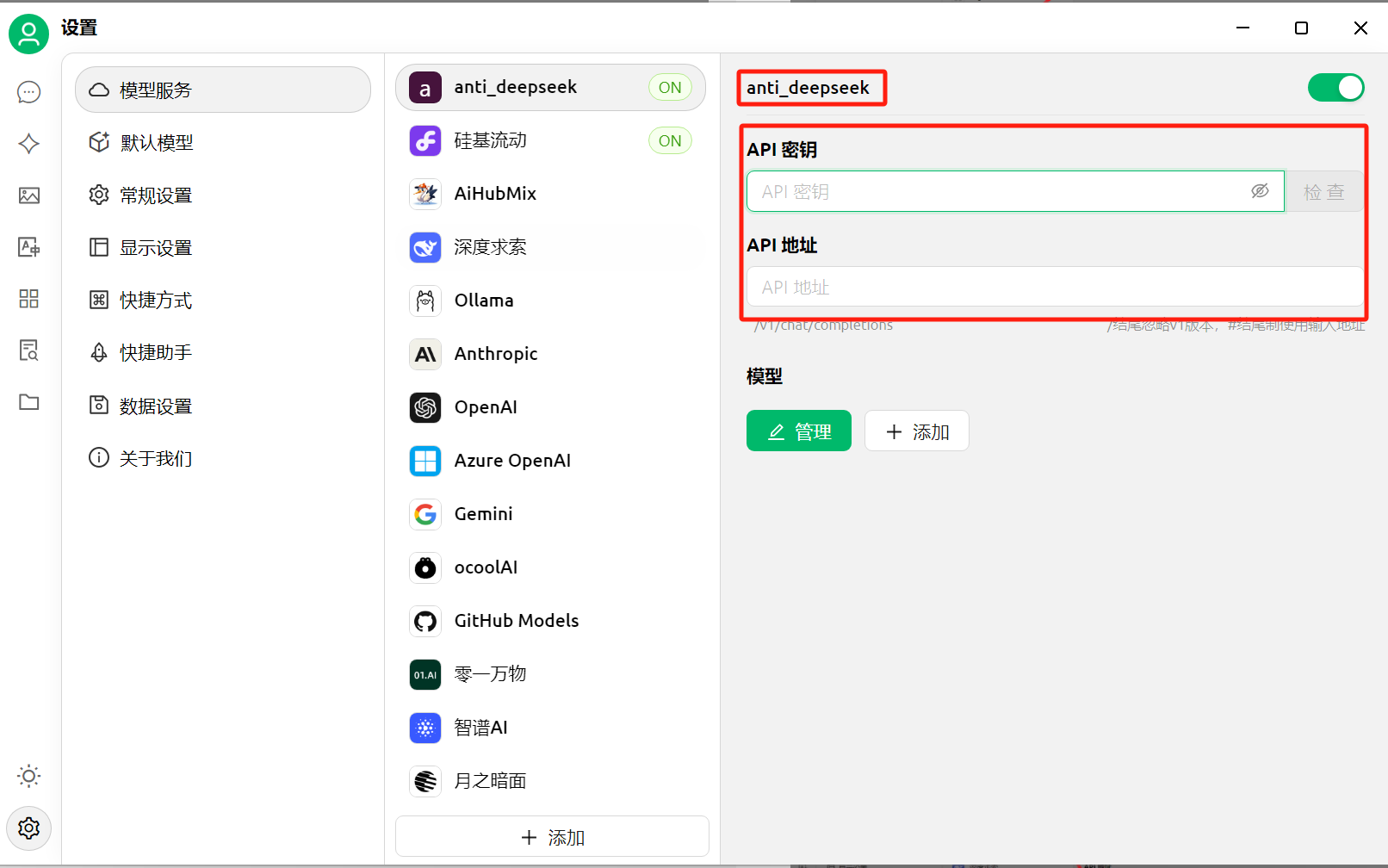This screenshot has height=868, width=1388.
Task: Open the agents sparkle sidebar icon
Action: tap(29, 144)
